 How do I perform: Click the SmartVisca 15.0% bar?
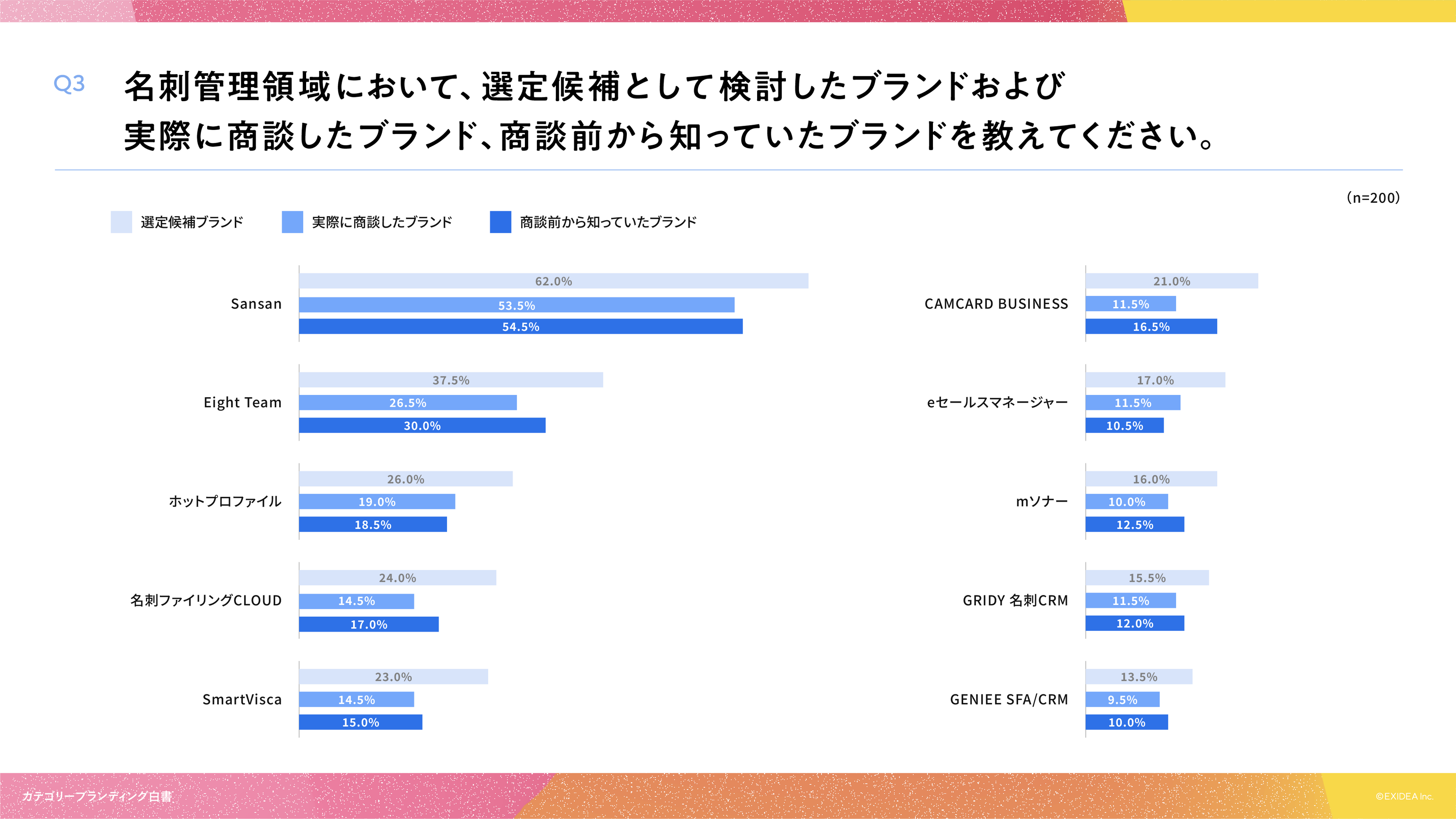tap(360, 722)
